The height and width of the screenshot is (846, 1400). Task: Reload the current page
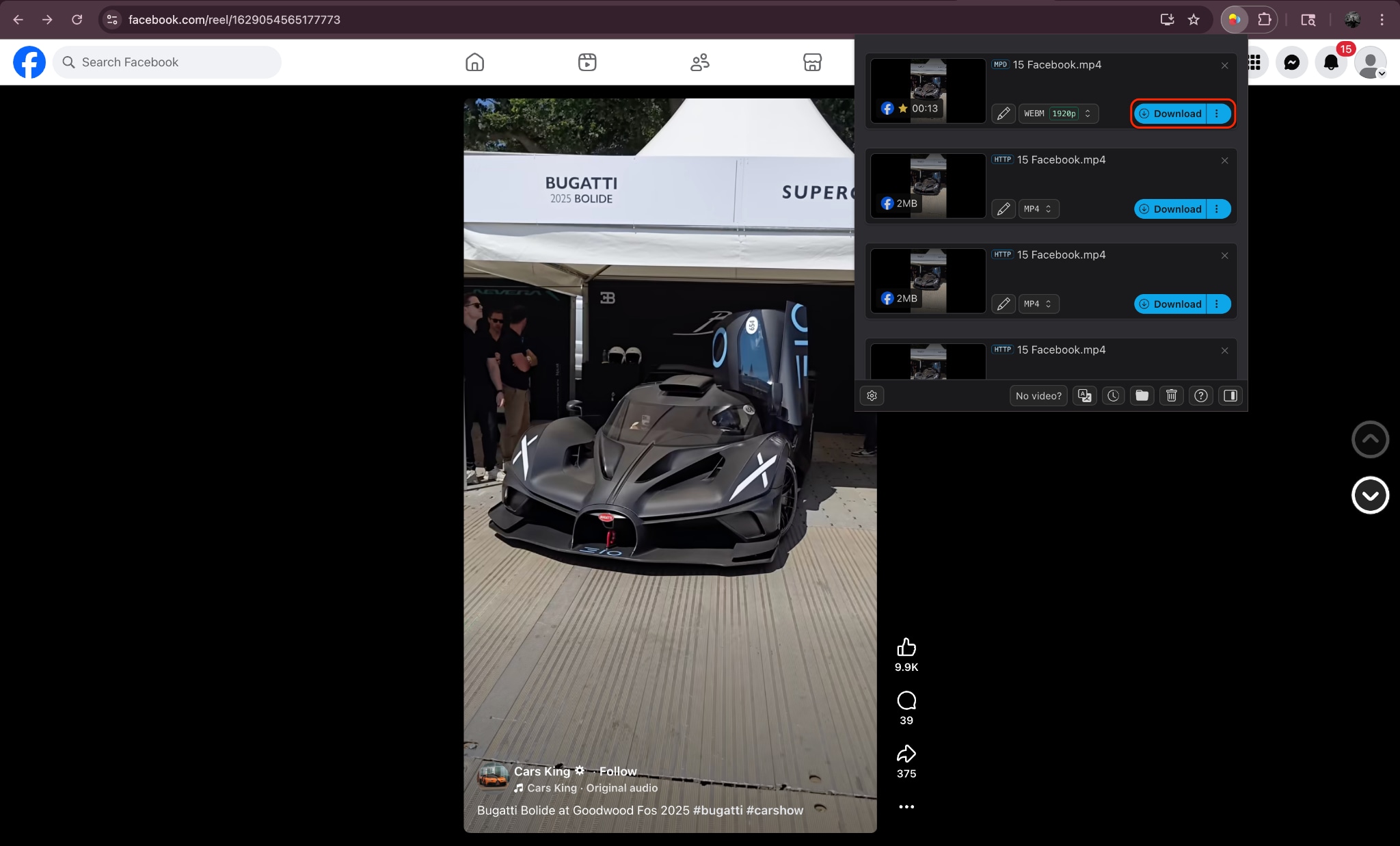pos(77,20)
